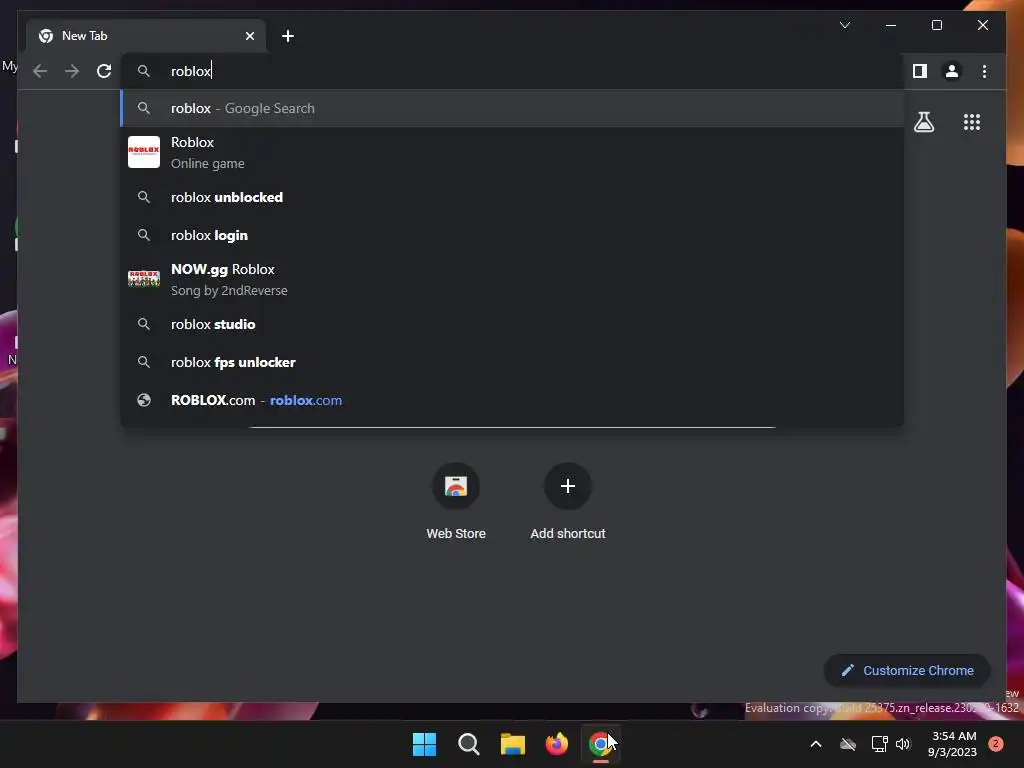Pick 'roblox login' suggestion
This screenshot has width=1024, height=768.
click(512, 235)
